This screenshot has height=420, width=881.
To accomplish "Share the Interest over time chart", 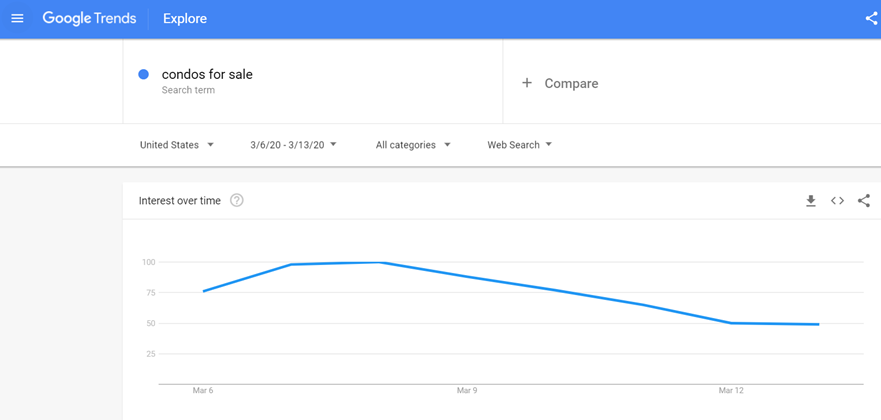I will 864,201.
